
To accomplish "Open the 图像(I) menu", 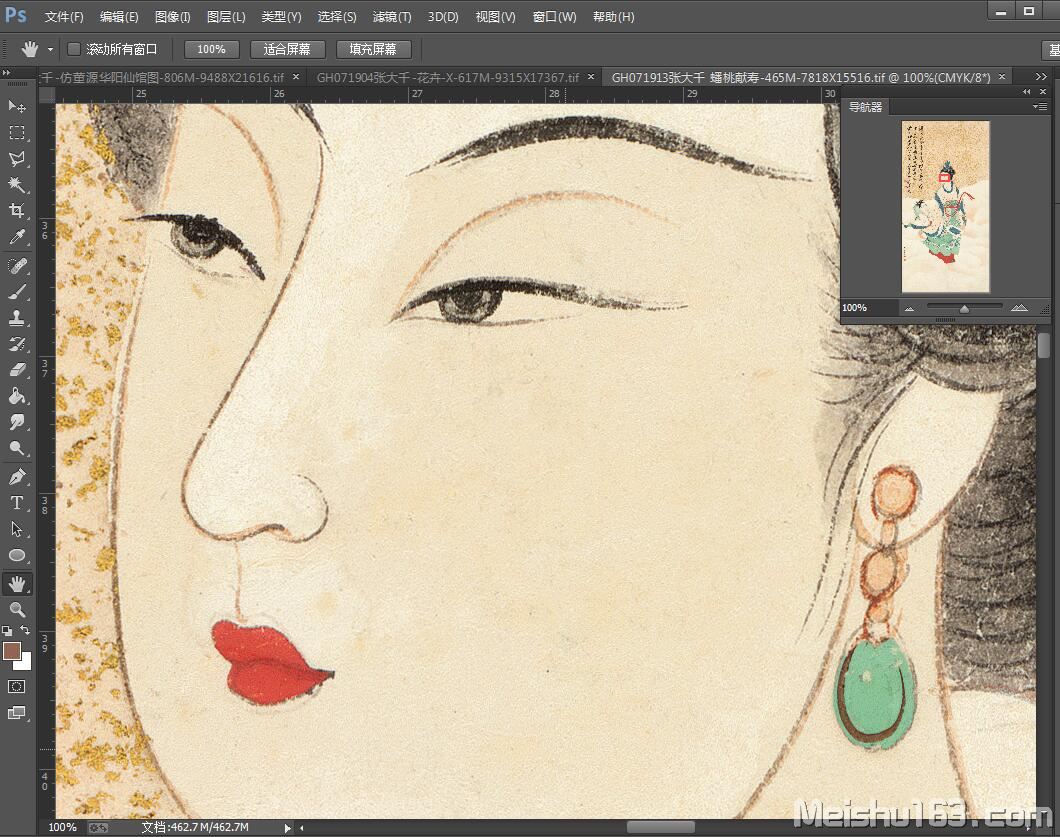I will coord(172,17).
